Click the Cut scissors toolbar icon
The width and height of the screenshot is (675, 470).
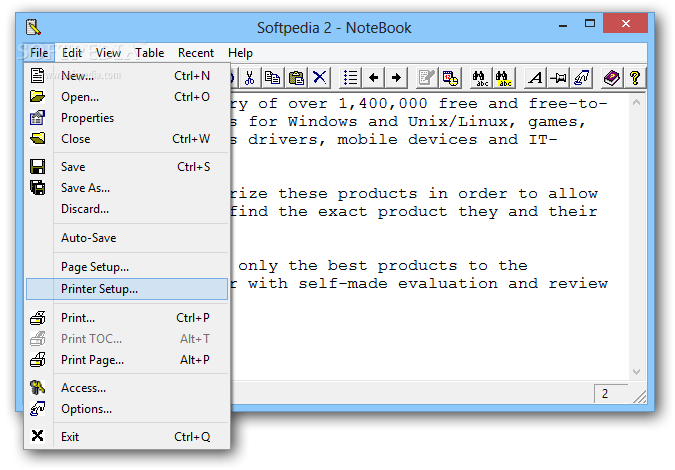249,78
